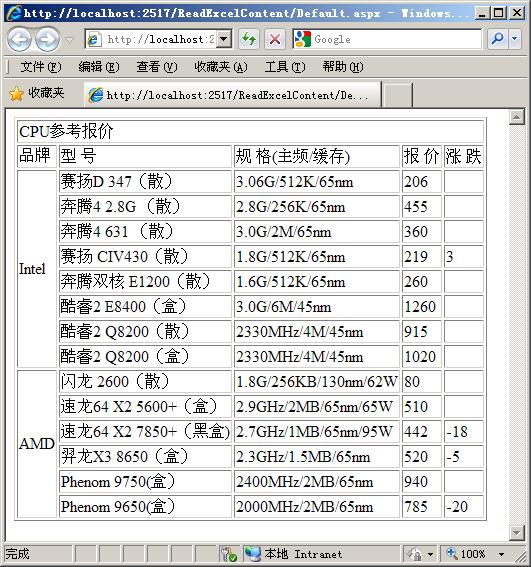The height and width of the screenshot is (567, 531).
Task: Click the 羿龙X3 8650（盒） model cell
Action: click(145, 456)
